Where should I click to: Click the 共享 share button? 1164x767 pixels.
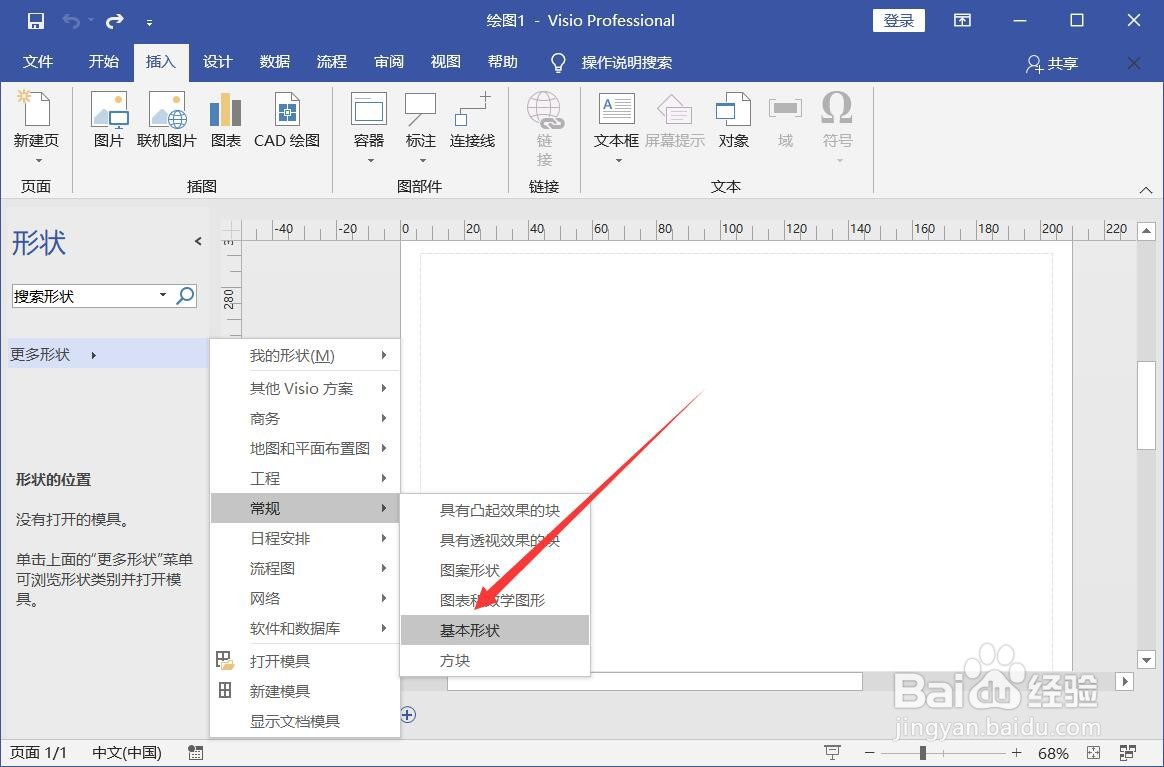click(1052, 64)
